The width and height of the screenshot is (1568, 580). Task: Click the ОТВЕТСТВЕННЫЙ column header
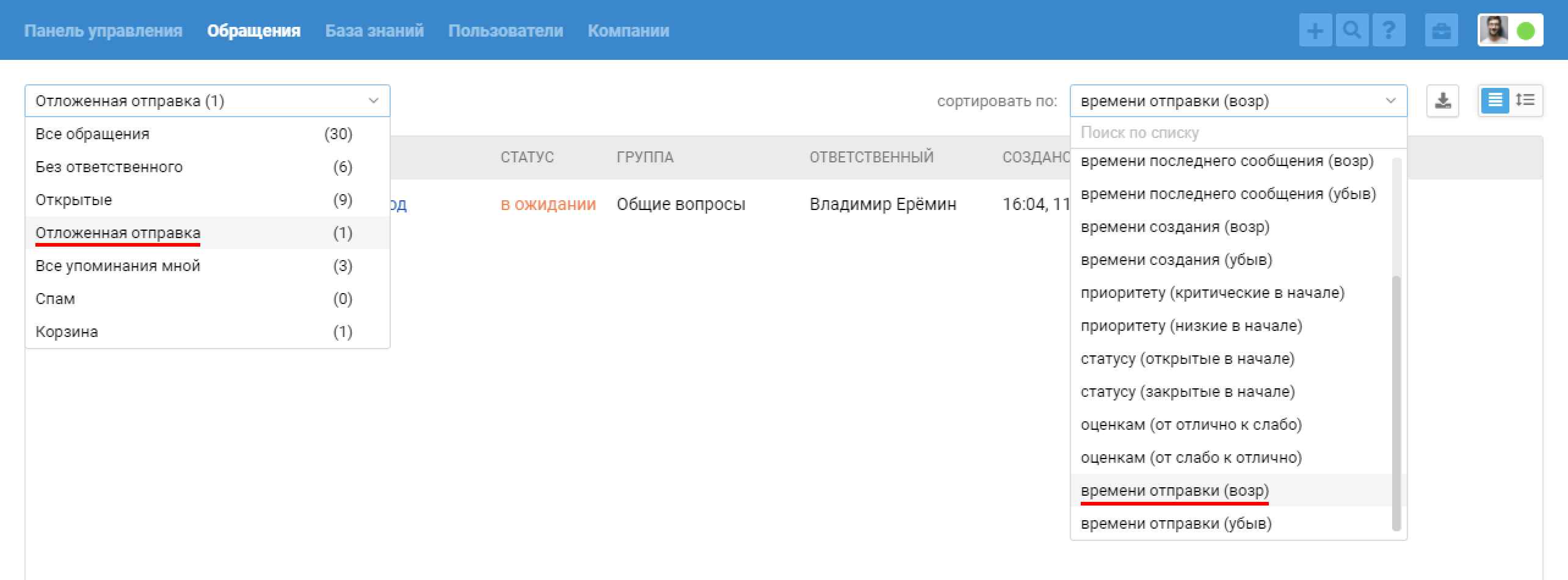point(871,157)
